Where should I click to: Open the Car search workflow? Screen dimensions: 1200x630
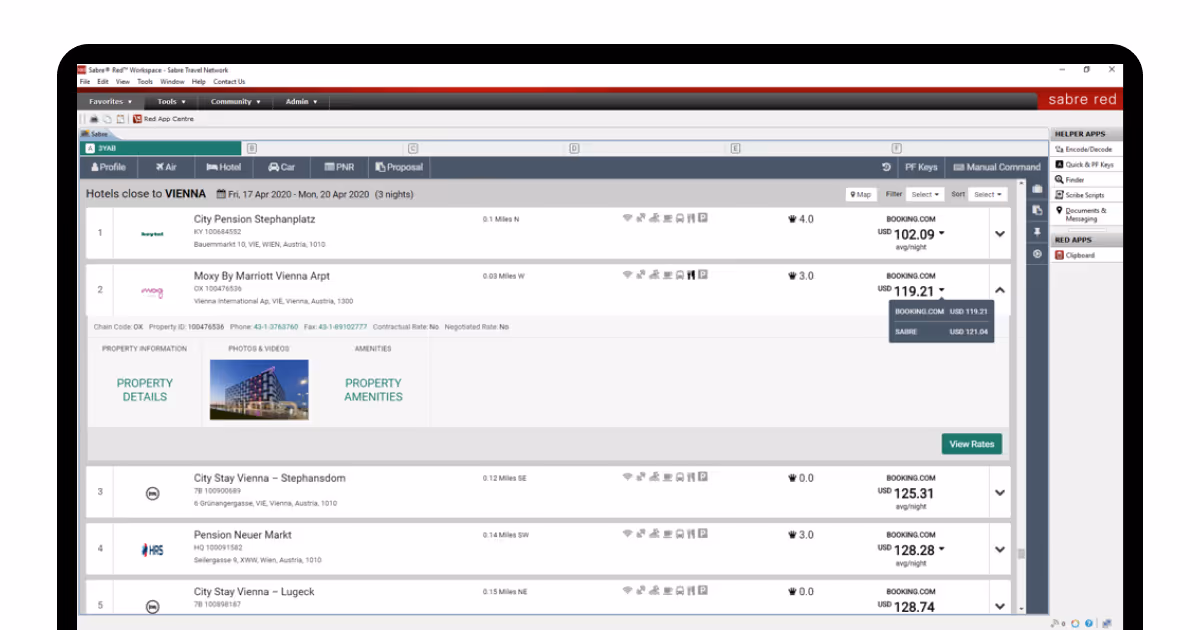click(282, 167)
